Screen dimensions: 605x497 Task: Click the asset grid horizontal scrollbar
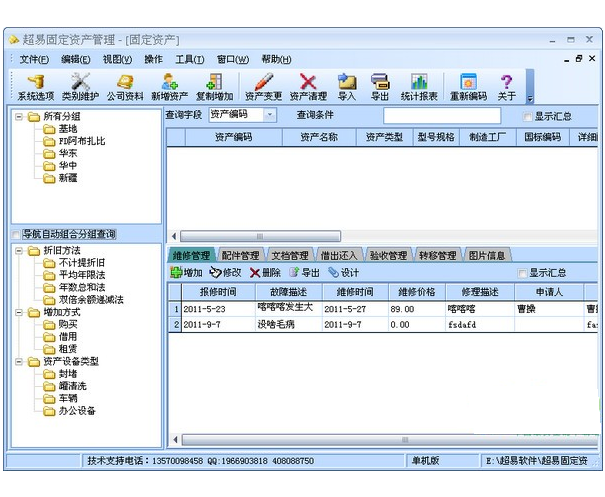click(380, 236)
